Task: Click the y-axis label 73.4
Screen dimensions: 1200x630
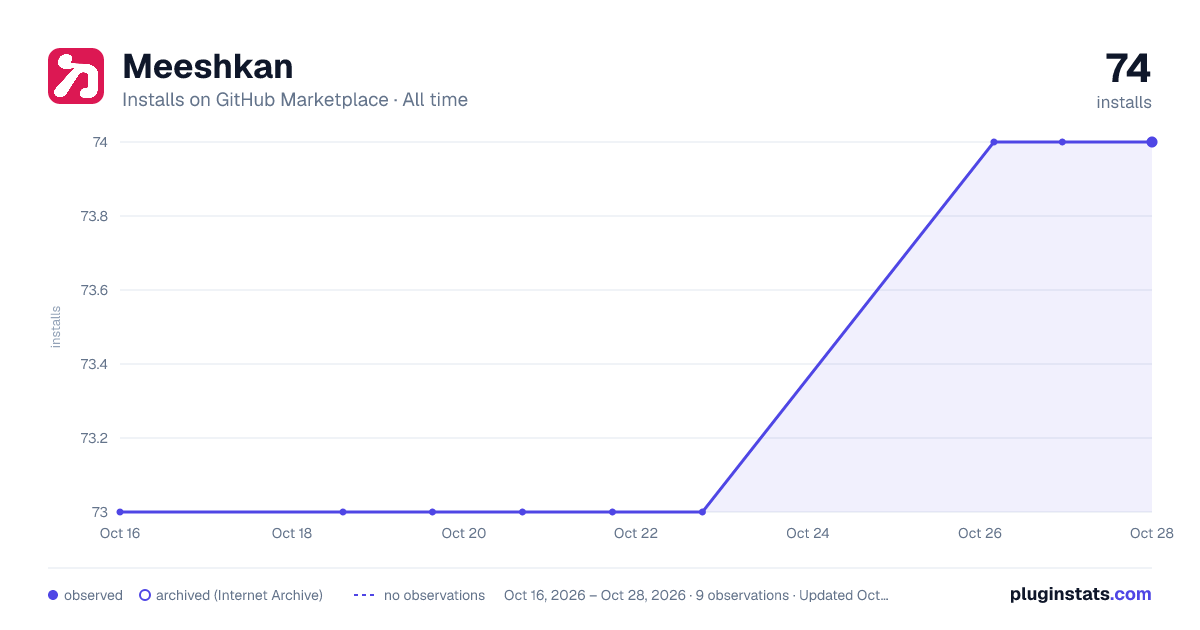Action: [95, 364]
